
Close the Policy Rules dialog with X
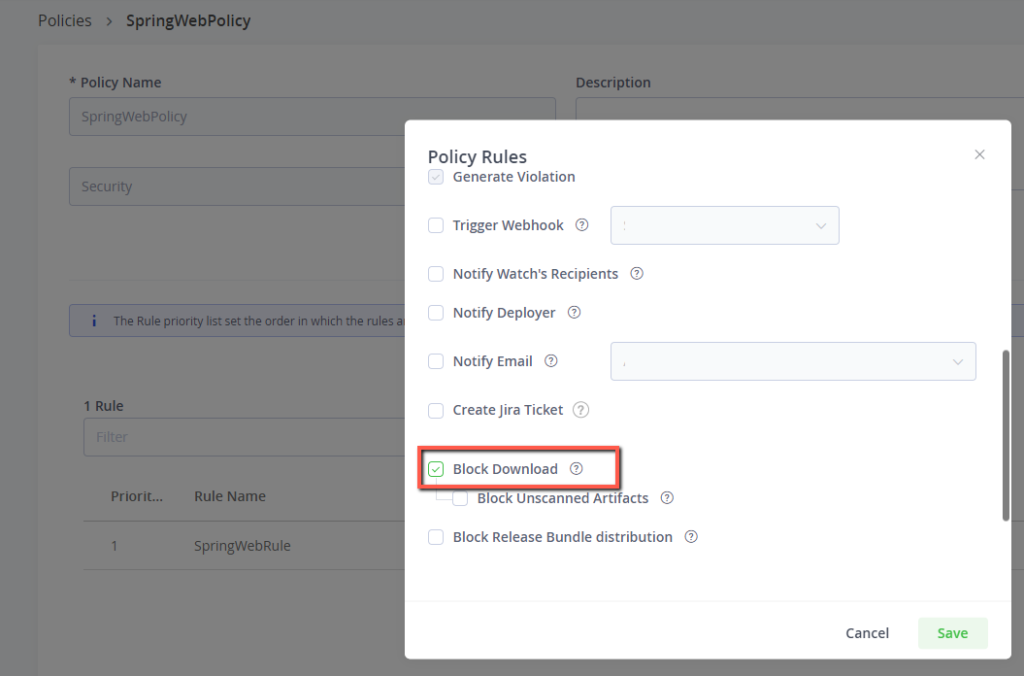(x=980, y=154)
